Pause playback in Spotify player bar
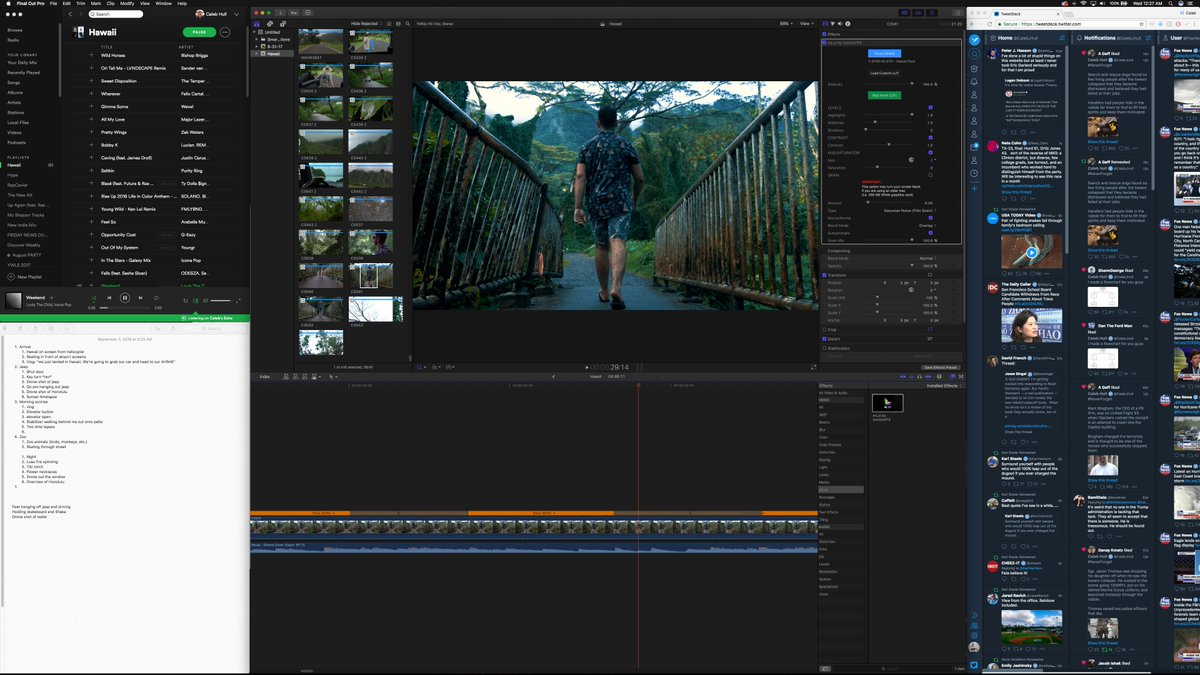This screenshot has width=1200, height=675. click(125, 298)
